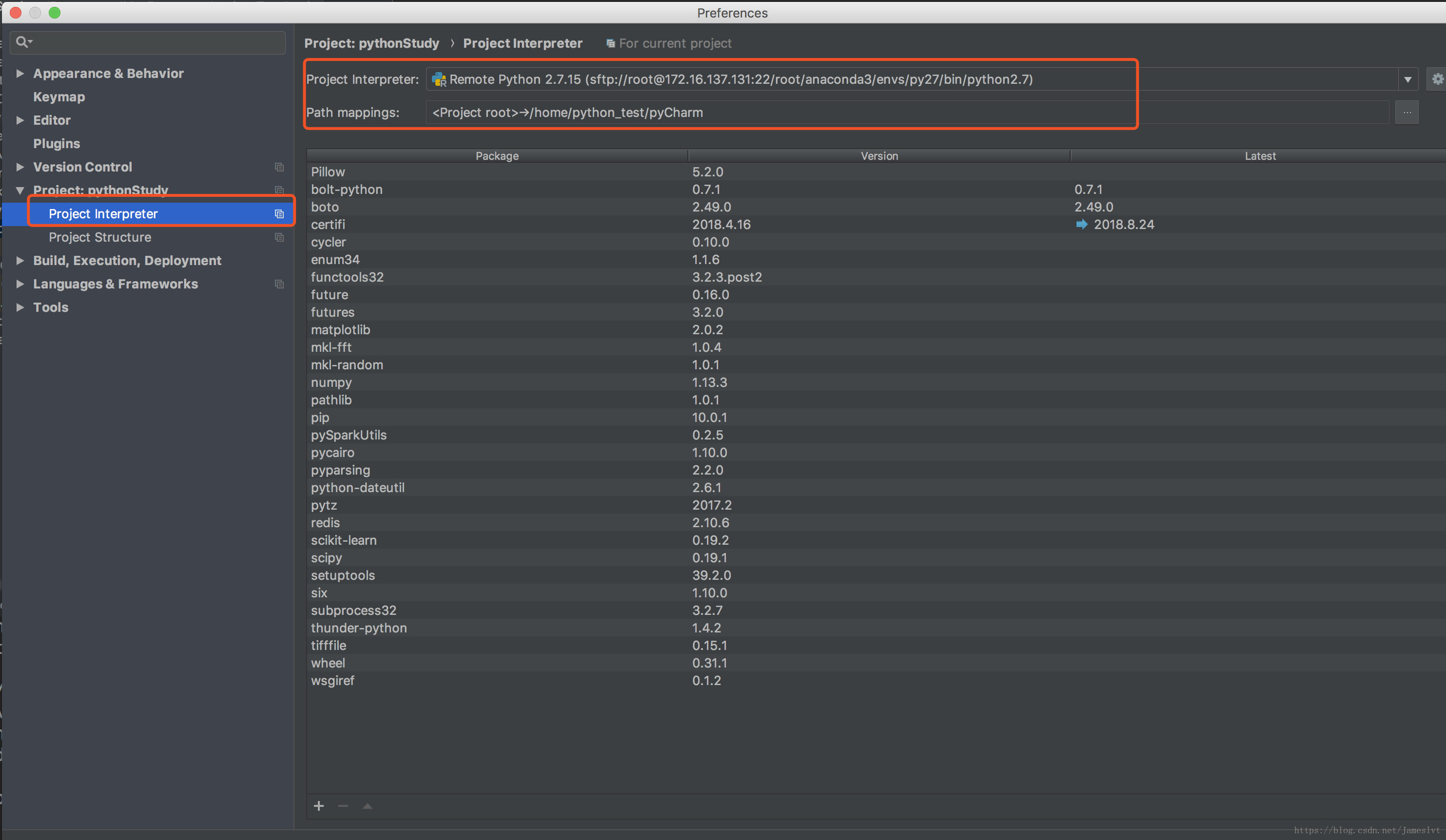This screenshot has height=840, width=1446.
Task: Sort by Package column header
Action: (x=497, y=156)
